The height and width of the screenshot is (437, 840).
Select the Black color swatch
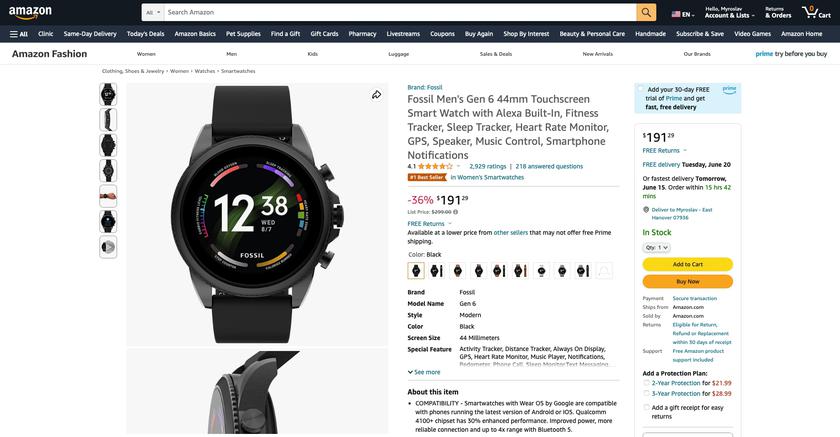coord(416,270)
